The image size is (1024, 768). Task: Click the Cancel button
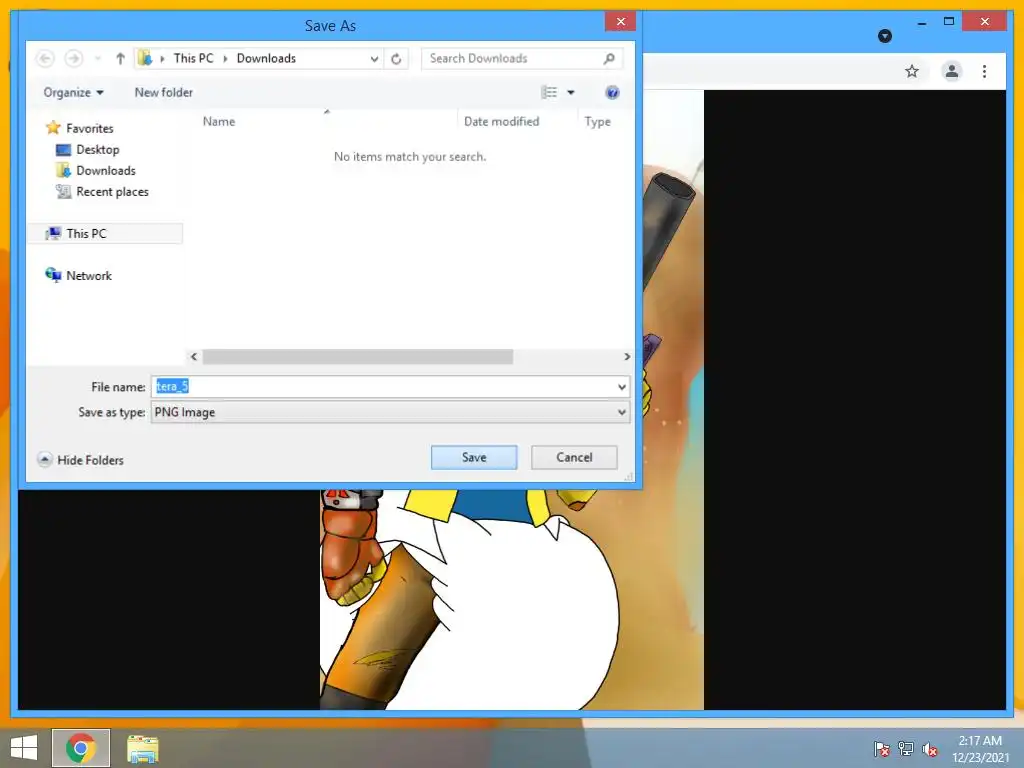click(574, 457)
